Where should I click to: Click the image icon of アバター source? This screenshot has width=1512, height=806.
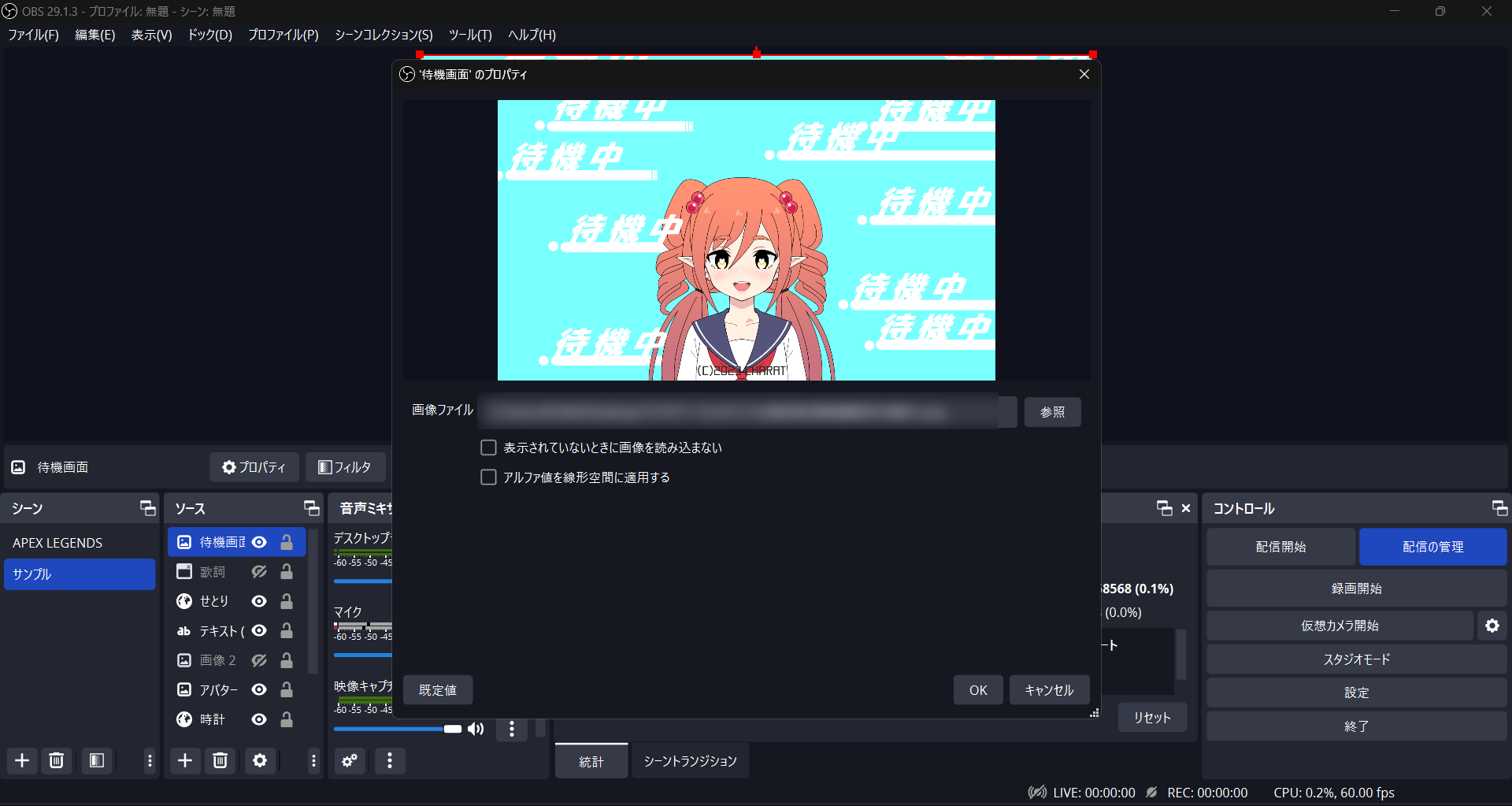point(184,689)
